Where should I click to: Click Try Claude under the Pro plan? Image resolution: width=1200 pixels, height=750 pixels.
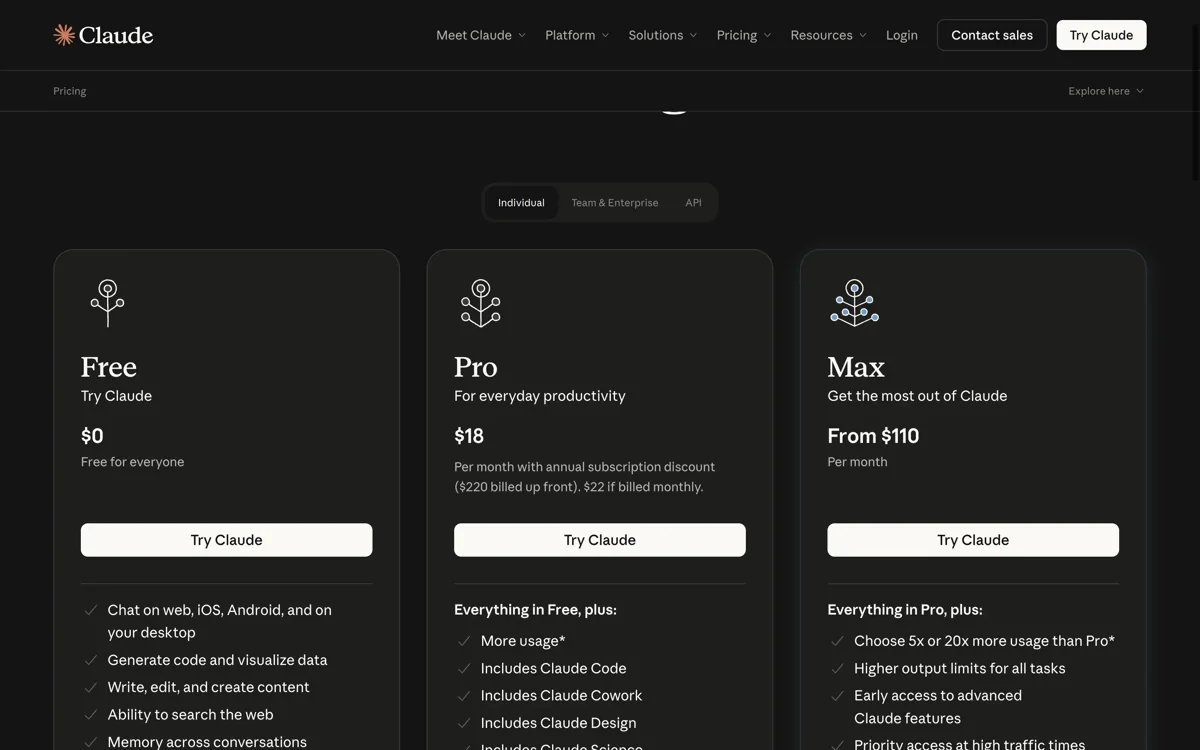coord(600,540)
